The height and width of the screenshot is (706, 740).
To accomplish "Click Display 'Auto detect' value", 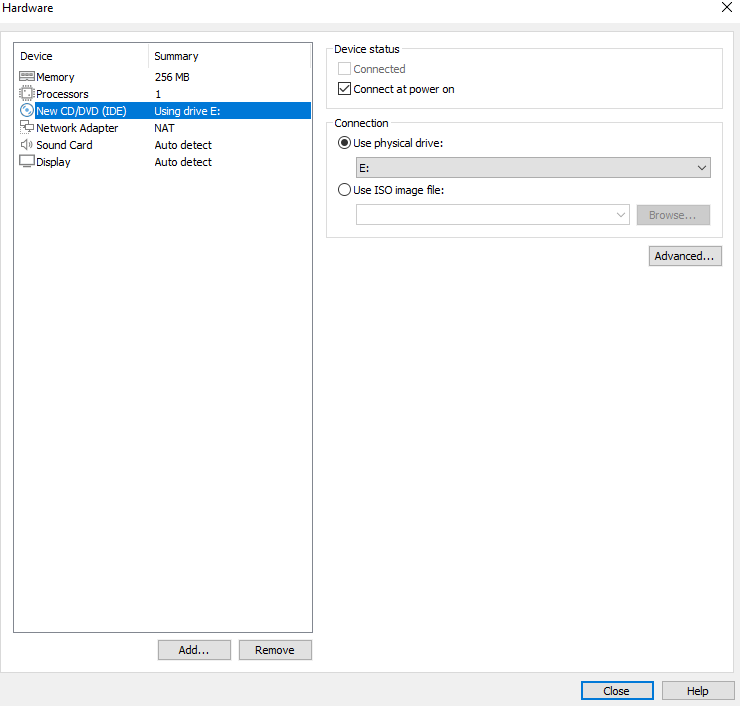I will pyautogui.click(x=183, y=162).
